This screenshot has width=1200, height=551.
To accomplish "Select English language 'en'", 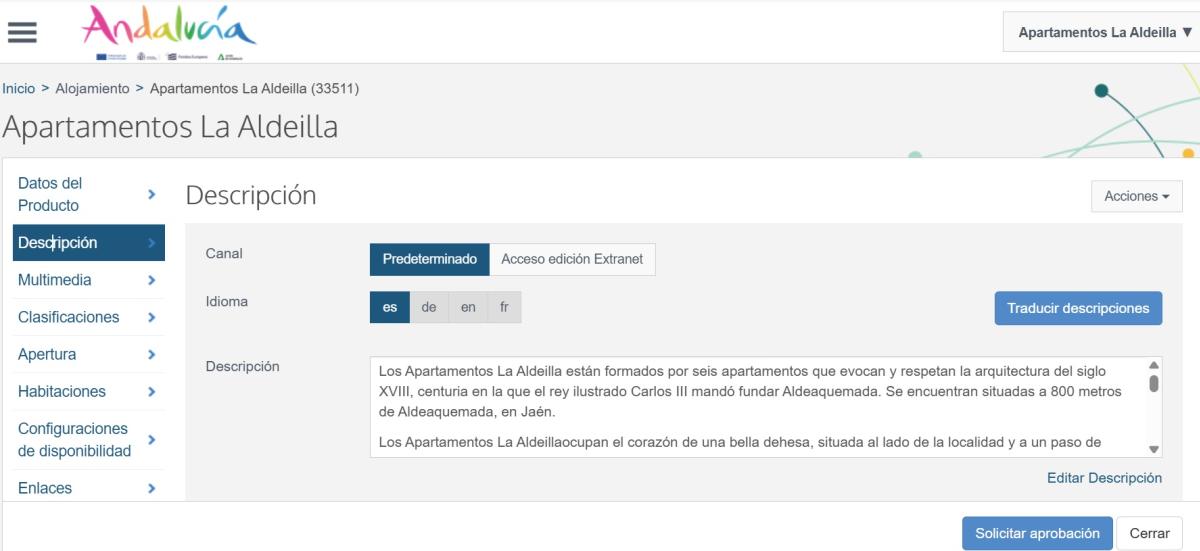I will [x=468, y=308].
